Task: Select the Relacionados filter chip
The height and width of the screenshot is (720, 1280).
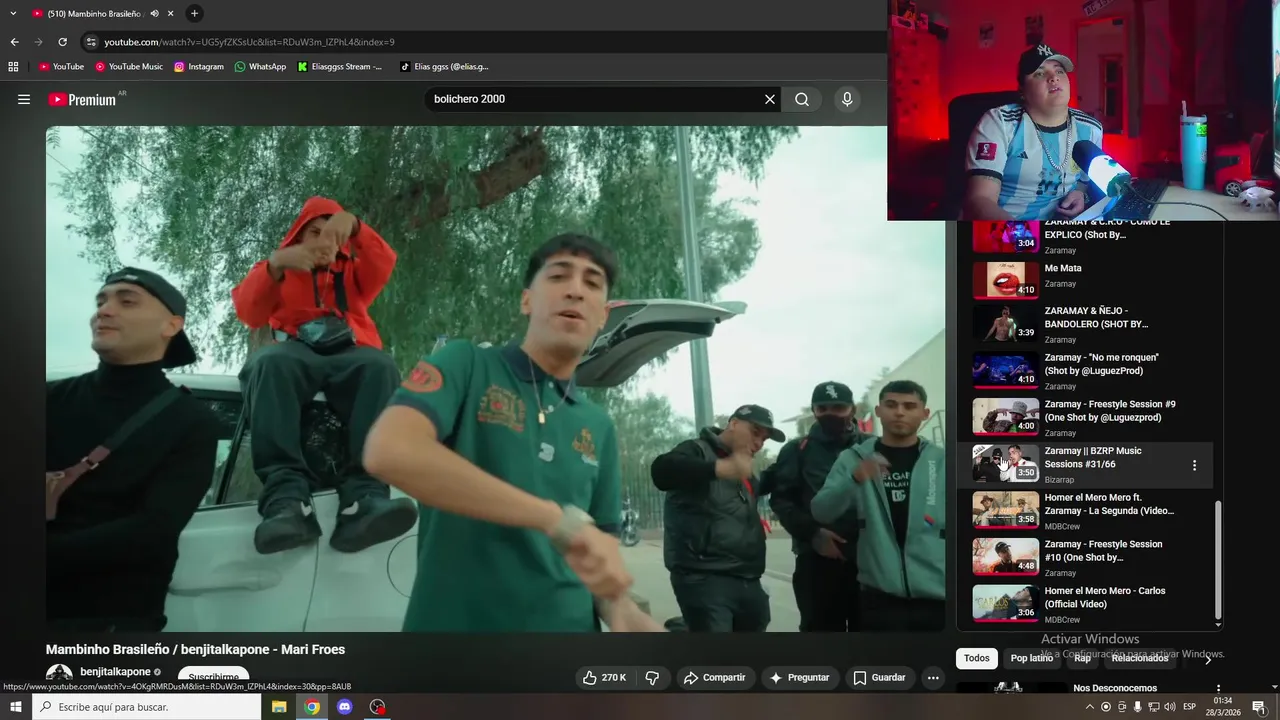Action: (1140, 658)
